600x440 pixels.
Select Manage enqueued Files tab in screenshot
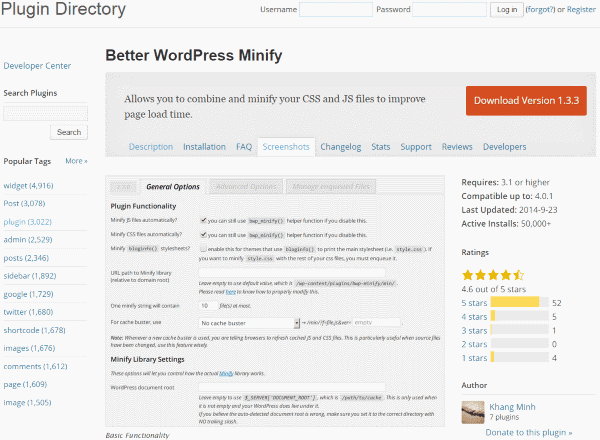pos(331,187)
